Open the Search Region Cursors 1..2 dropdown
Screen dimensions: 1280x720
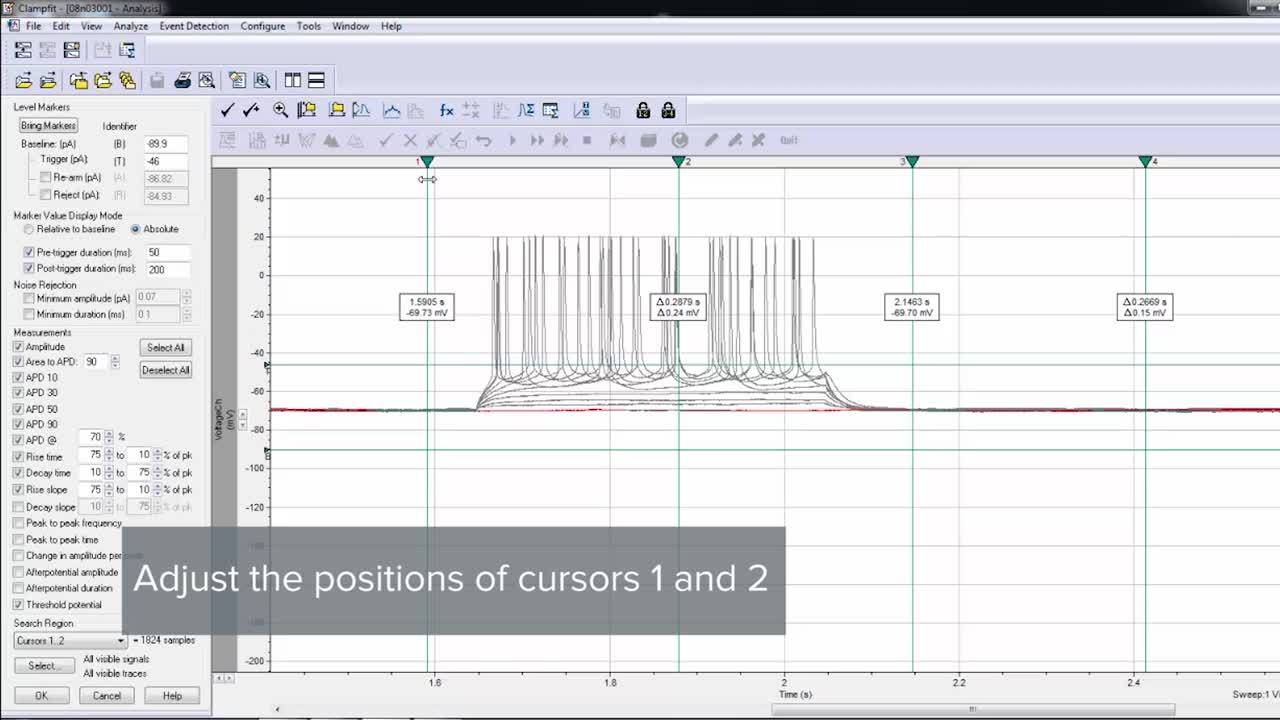click(x=70, y=640)
